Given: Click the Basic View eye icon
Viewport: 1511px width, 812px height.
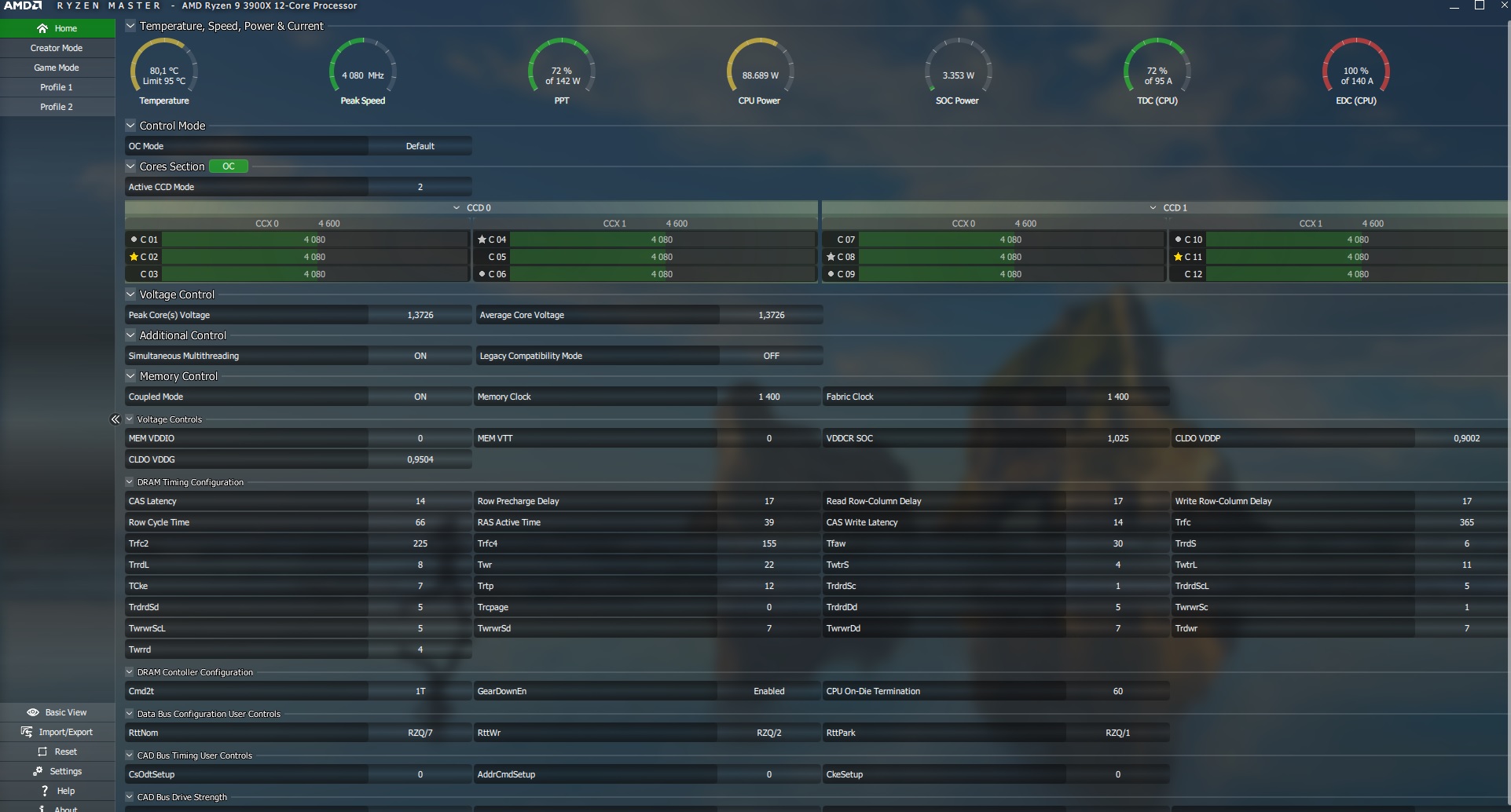Looking at the screenshot, I should pyautogui.click(x=33, y=712).
